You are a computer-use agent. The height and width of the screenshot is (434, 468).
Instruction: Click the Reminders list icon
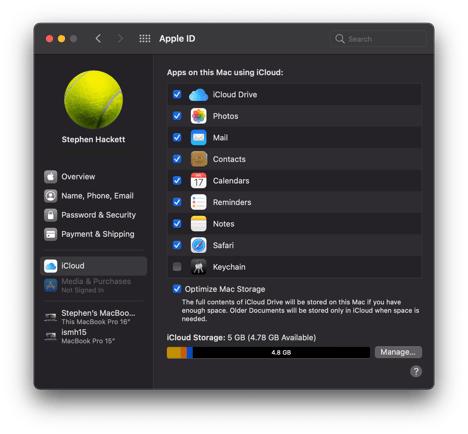point(198,202)
